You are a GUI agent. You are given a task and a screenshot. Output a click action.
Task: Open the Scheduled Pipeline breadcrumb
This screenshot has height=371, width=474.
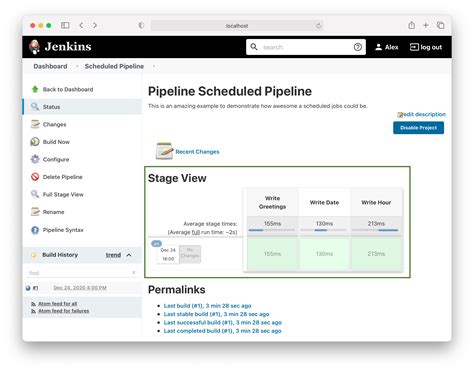point(114,66)
